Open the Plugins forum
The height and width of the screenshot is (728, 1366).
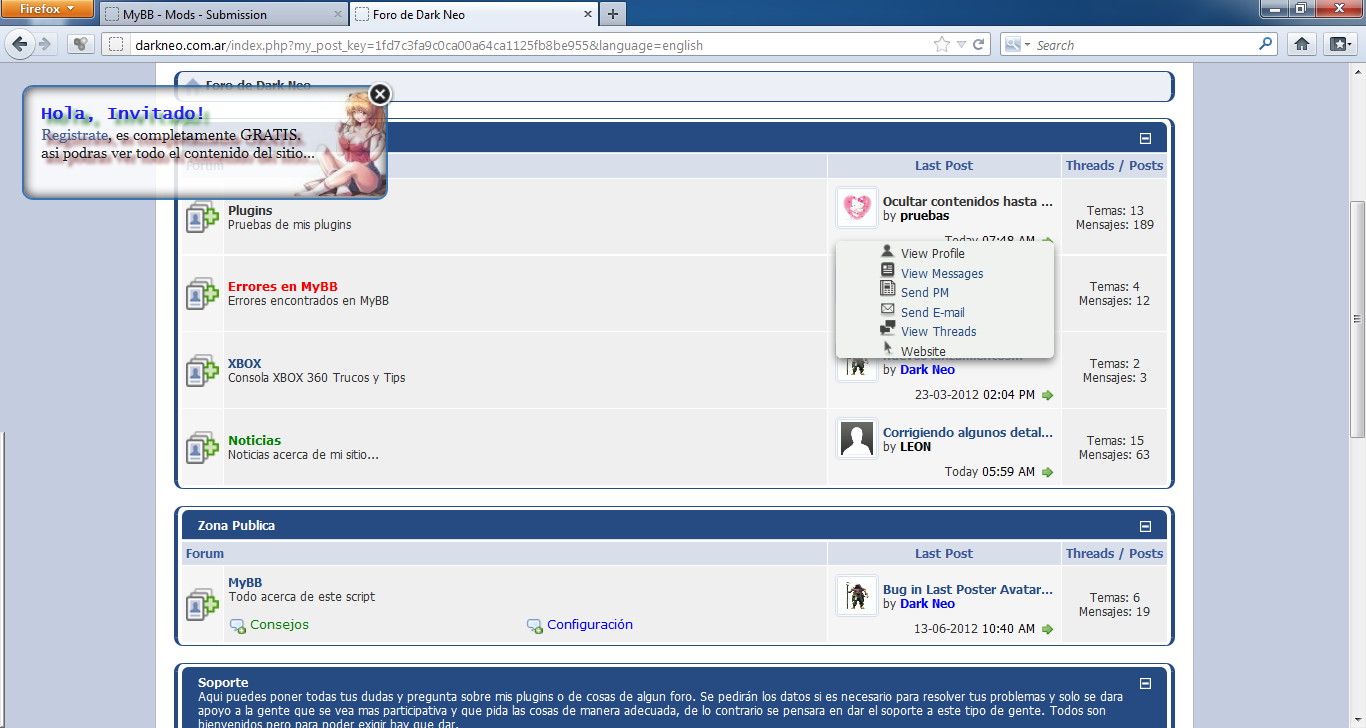[250, 211]
